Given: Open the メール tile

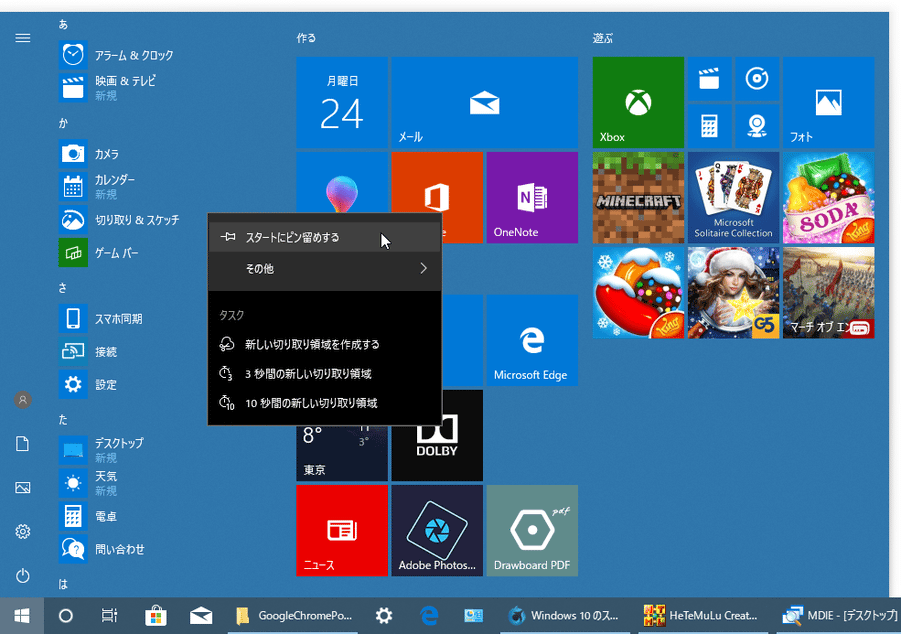Looking at the screenshot, I should pos(484,102).
